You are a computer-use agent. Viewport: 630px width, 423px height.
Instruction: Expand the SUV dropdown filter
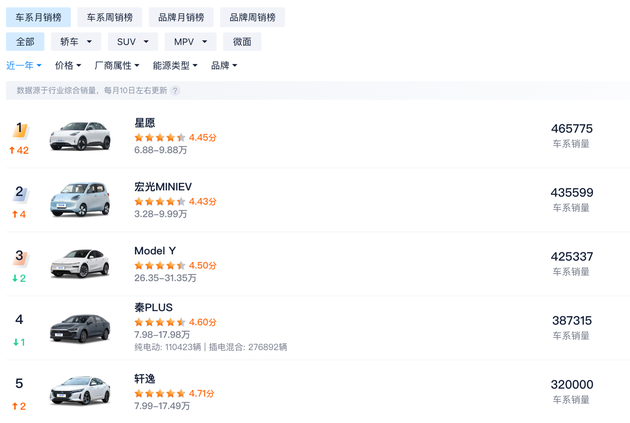coord(133,42)
